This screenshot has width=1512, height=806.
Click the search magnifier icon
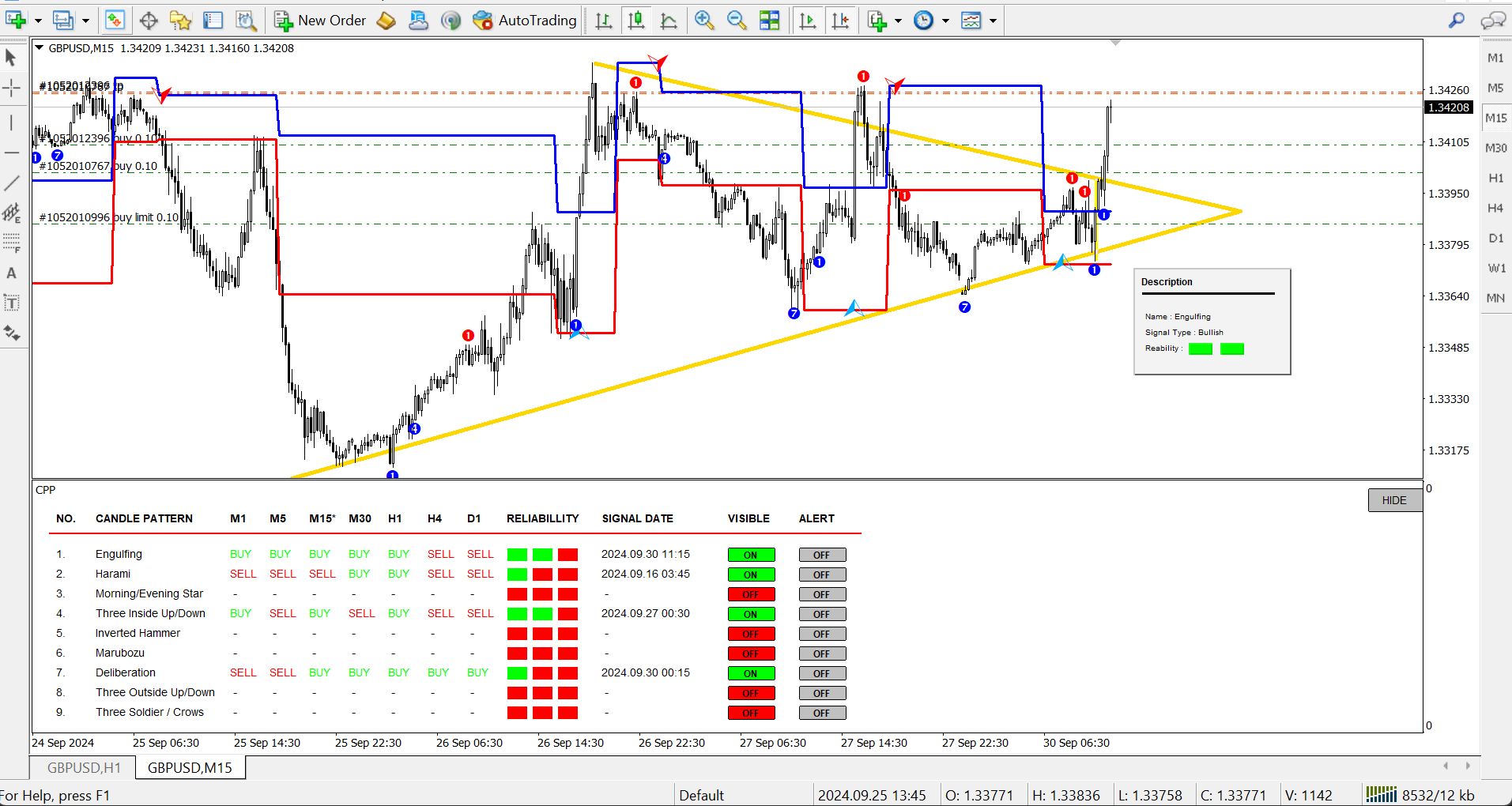tap(1457, 20)
